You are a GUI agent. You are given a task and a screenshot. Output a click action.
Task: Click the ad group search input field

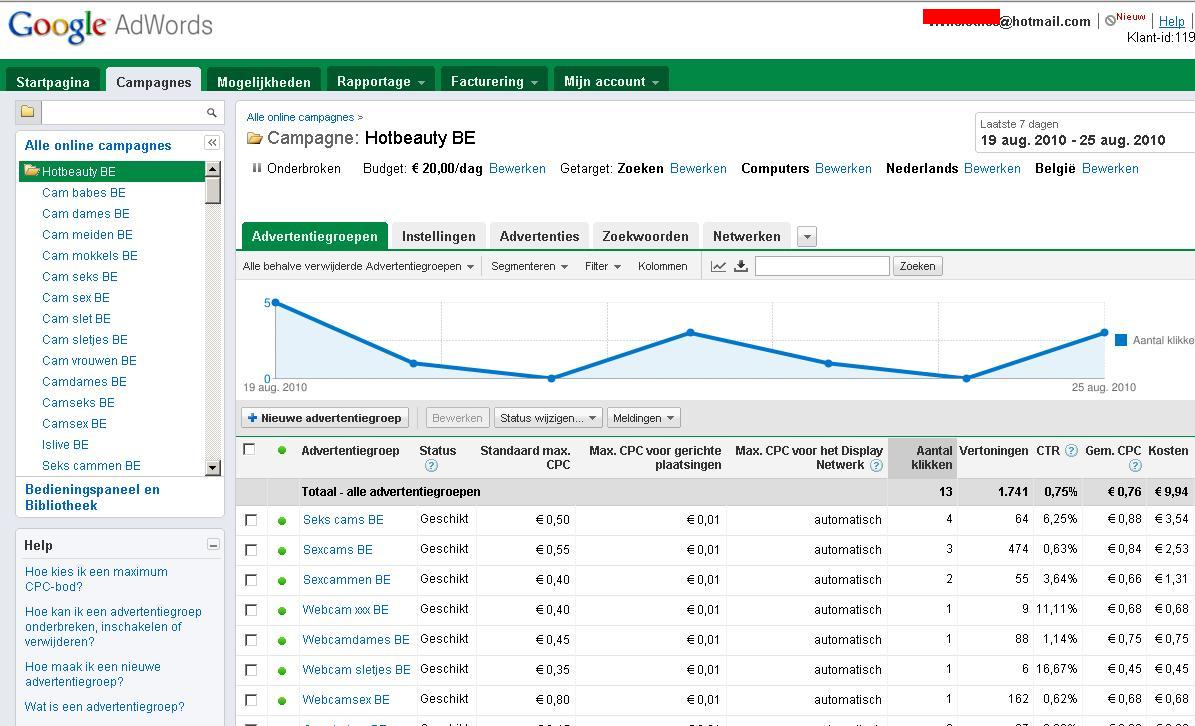(822, 266)
